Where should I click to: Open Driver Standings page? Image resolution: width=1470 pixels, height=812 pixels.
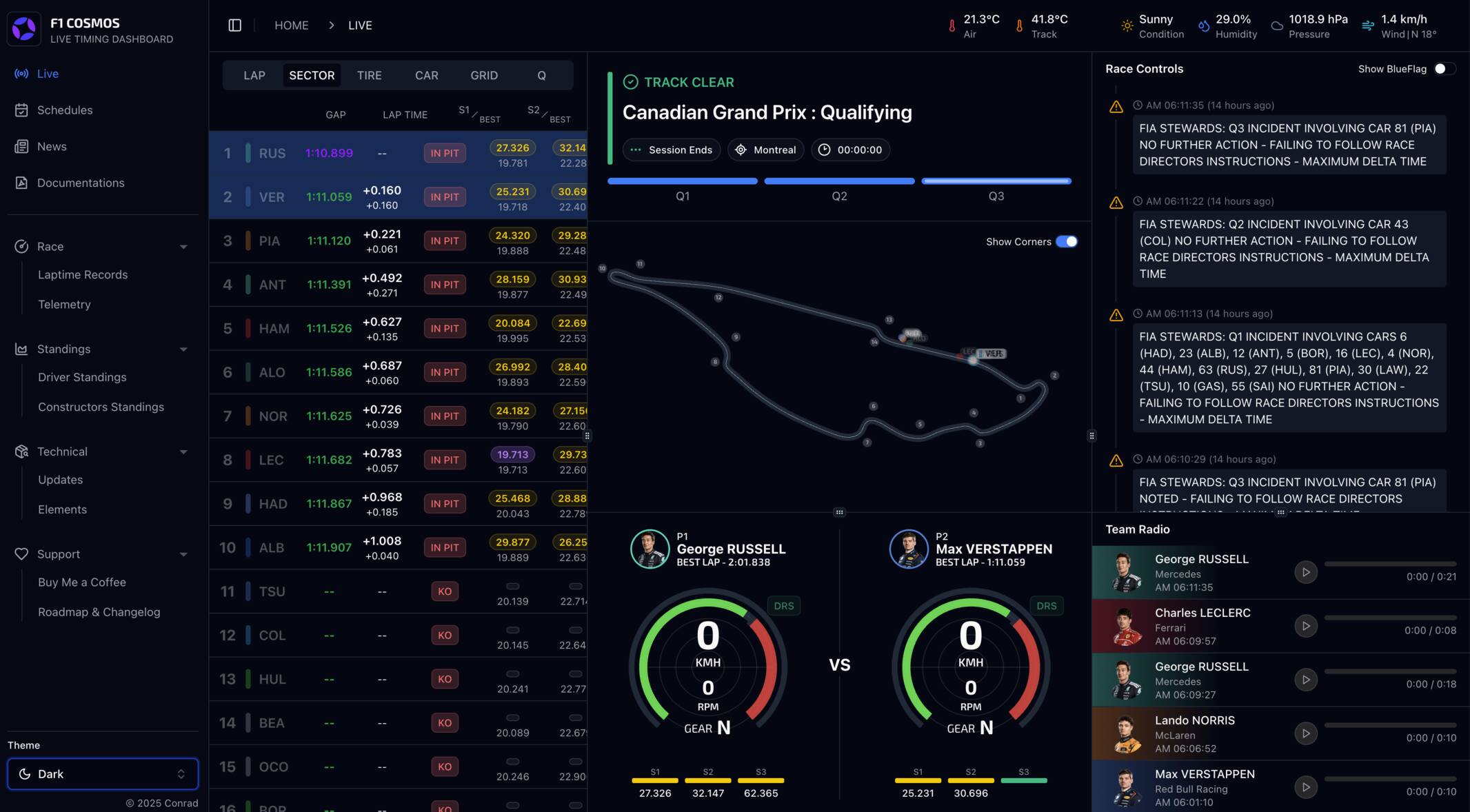(x=82, y=378)
